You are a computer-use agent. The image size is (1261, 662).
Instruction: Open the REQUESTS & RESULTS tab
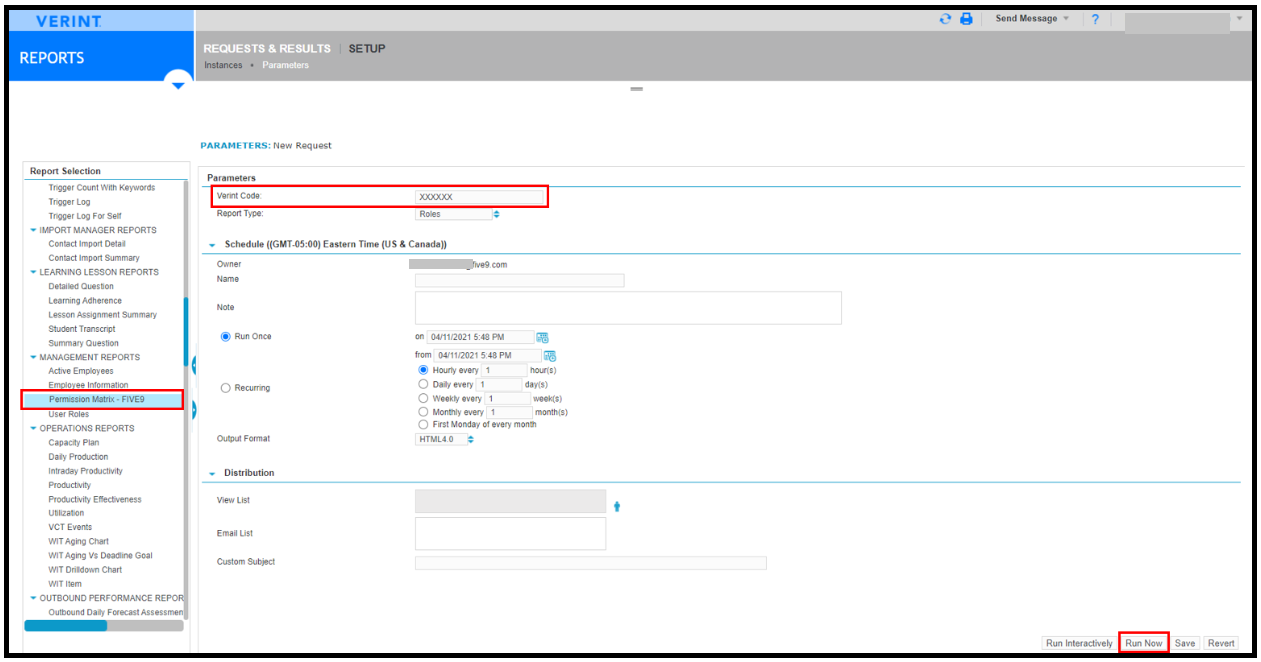[x=267, y=49]
